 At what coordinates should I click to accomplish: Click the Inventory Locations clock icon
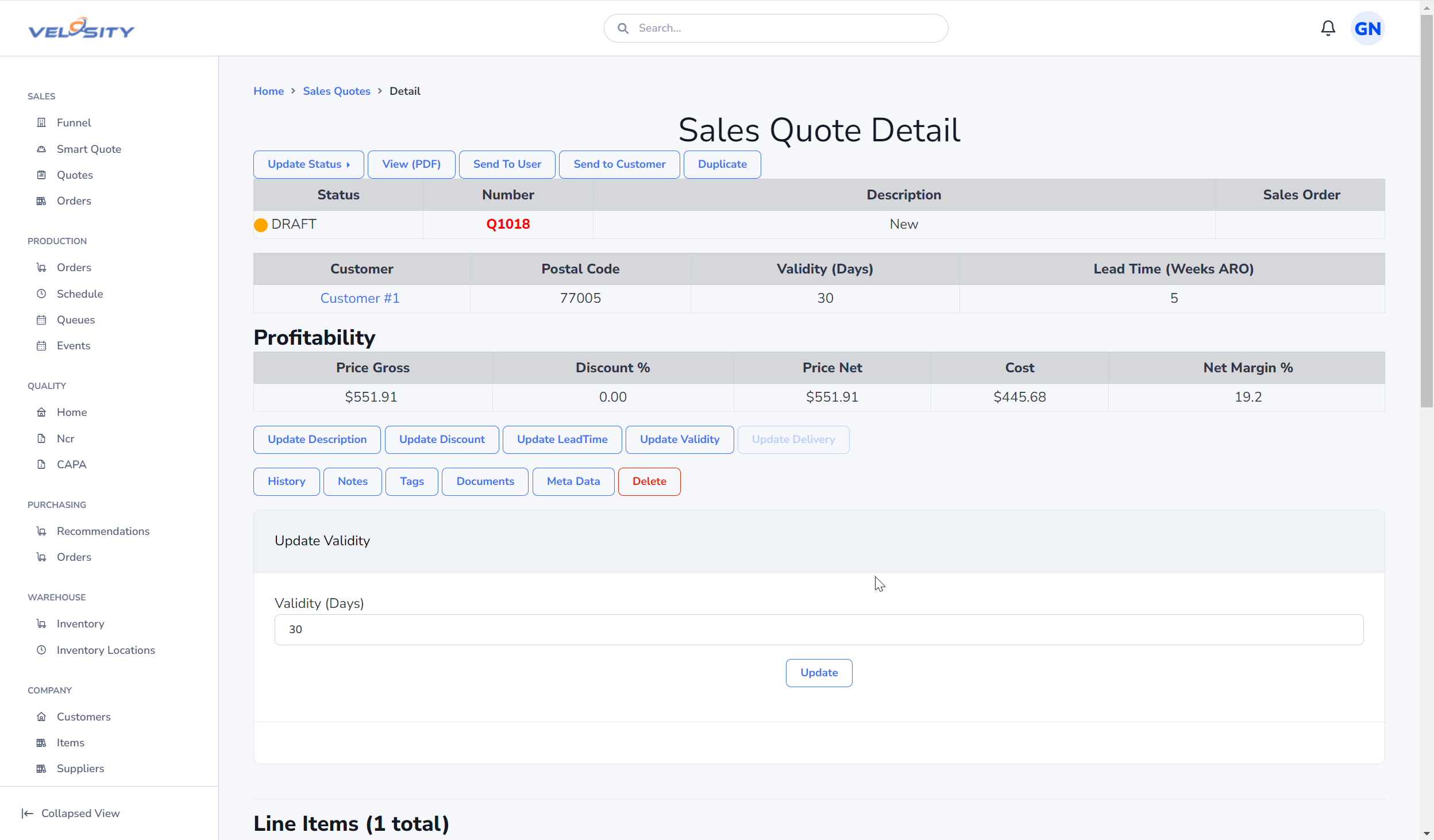(41, 650)
